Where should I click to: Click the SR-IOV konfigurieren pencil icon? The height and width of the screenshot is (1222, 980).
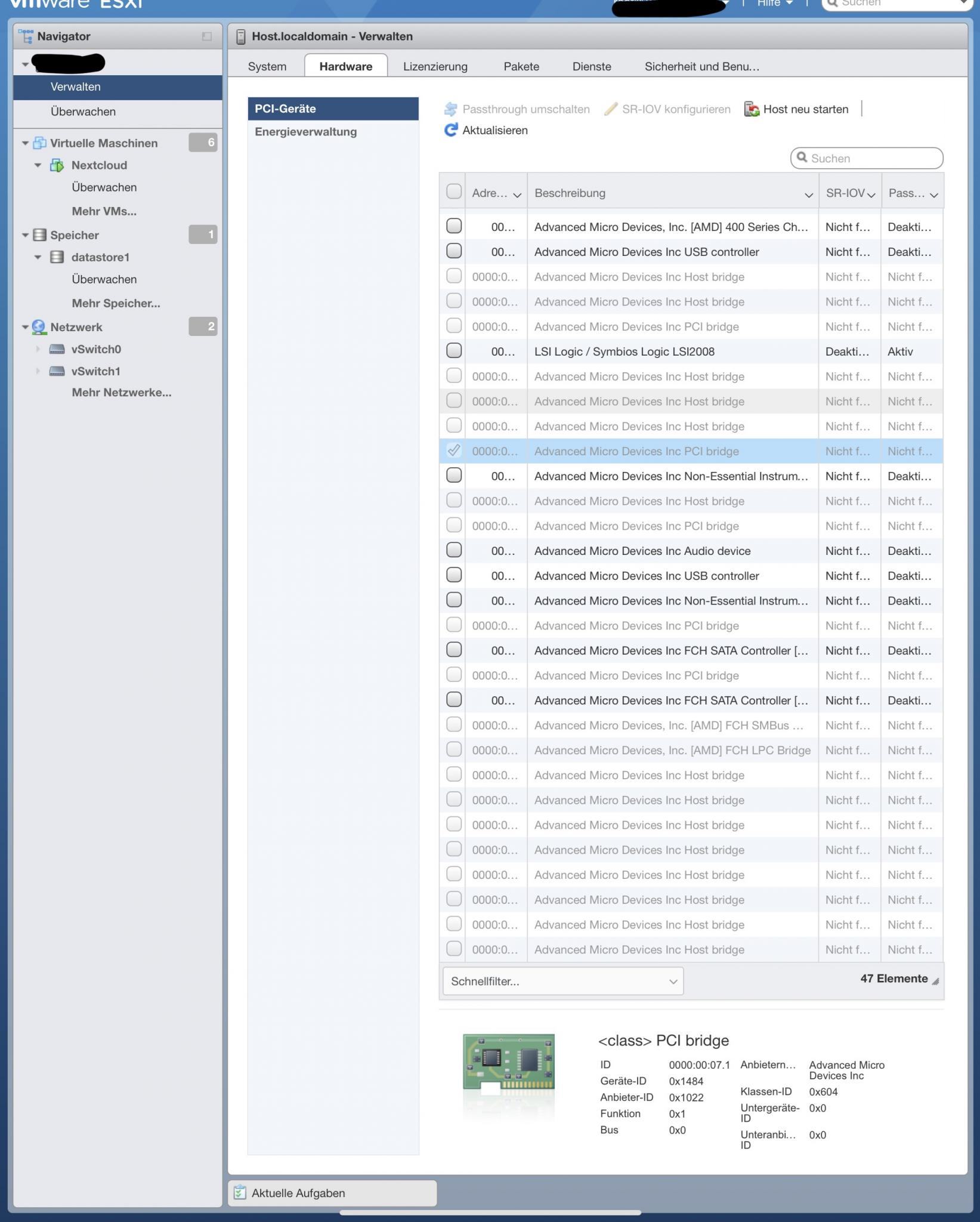[x=610, y=109]
